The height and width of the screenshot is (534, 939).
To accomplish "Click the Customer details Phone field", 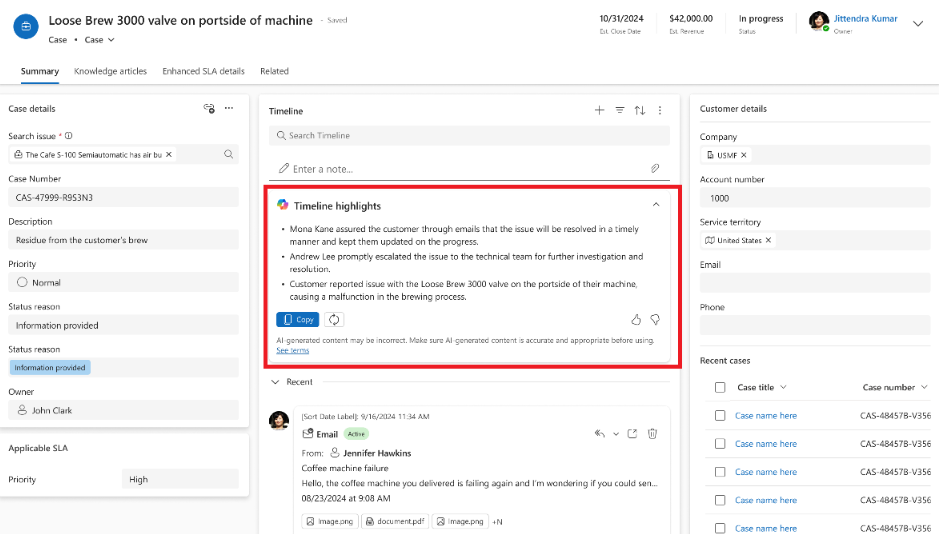I will coord(815,325).
